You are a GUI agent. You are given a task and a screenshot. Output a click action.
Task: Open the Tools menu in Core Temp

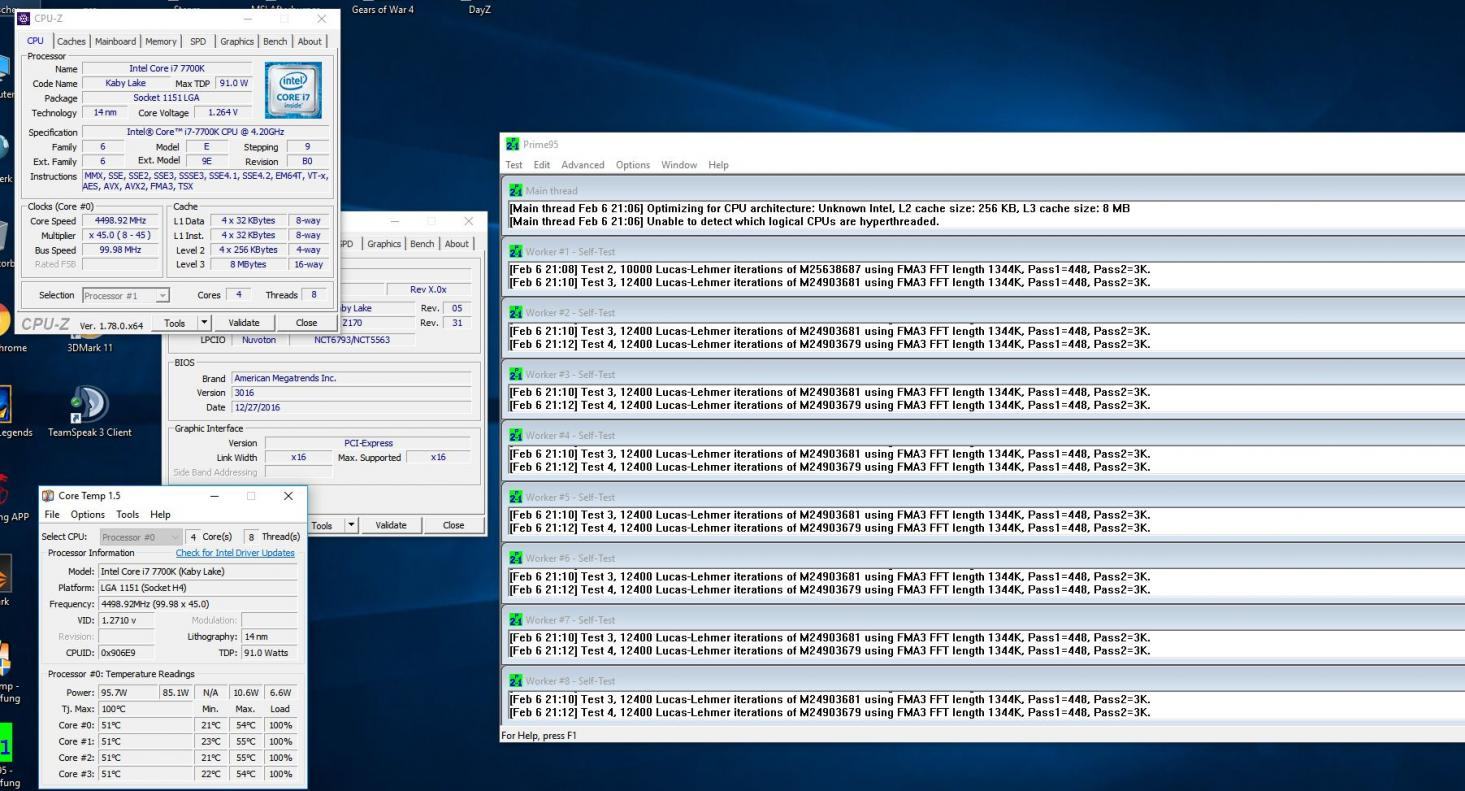(x=128, y=514)
